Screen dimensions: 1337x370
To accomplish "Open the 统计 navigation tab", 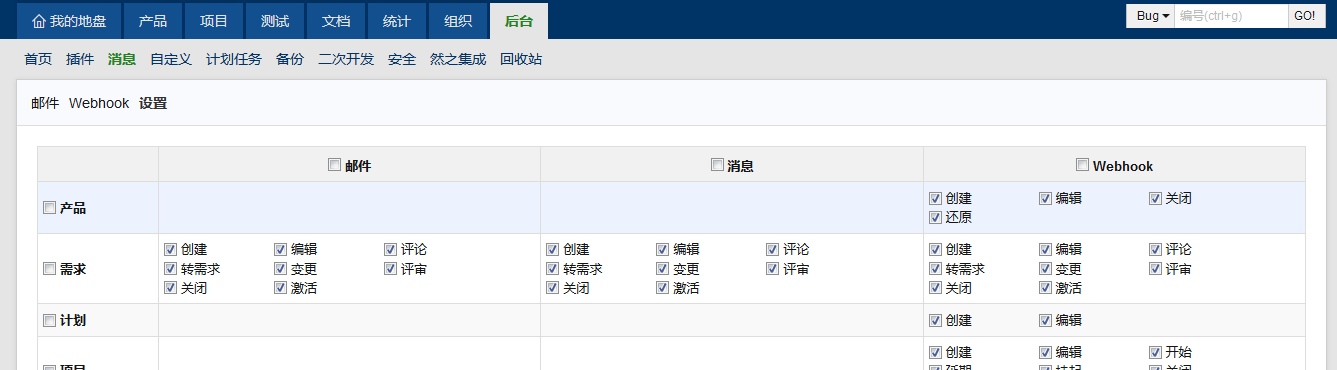I will pyautogui.click(x=397, y=21).
